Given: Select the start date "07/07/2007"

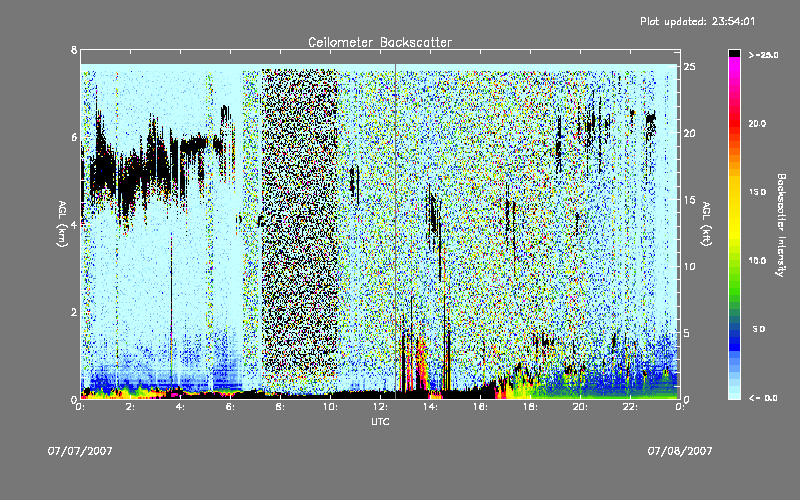Looking at the screenshot, I should click(80, 451).
